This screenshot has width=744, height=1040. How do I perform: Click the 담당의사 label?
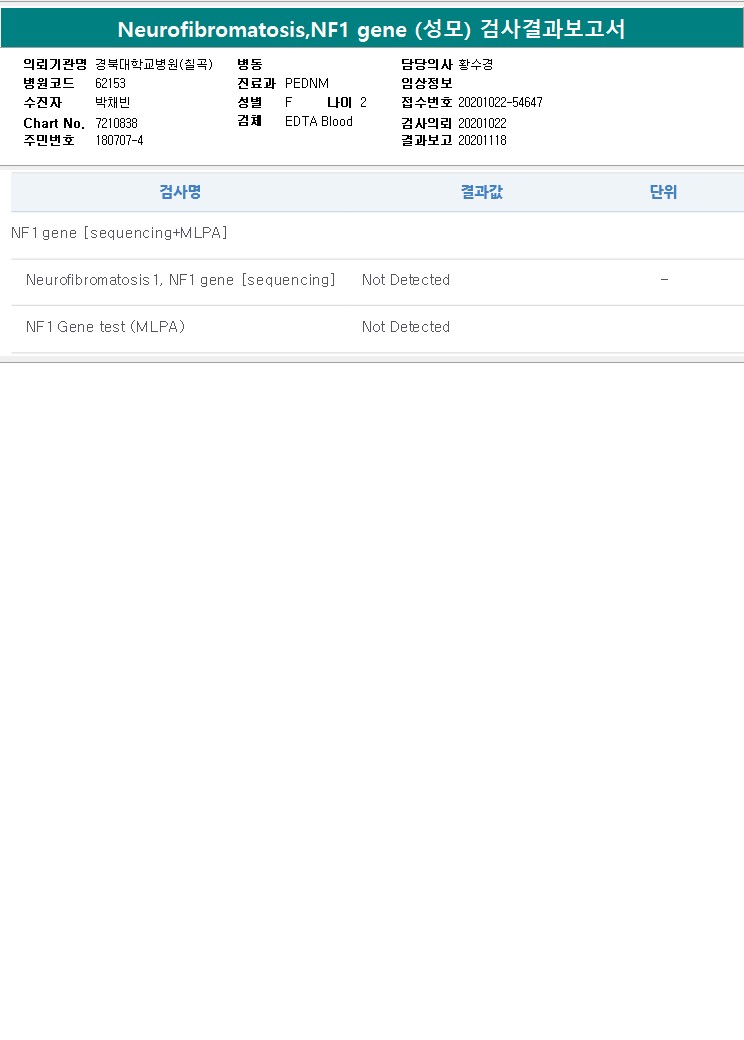(x=427, y=64)
